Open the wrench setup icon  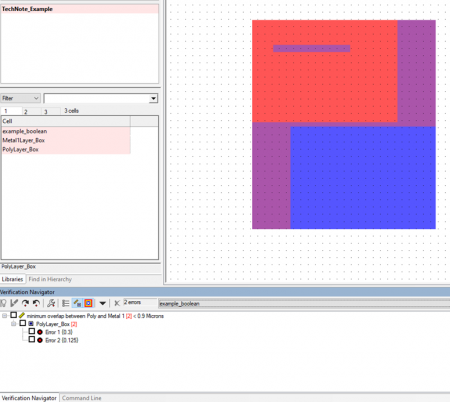pyautogui.click(x=51, y=303)
